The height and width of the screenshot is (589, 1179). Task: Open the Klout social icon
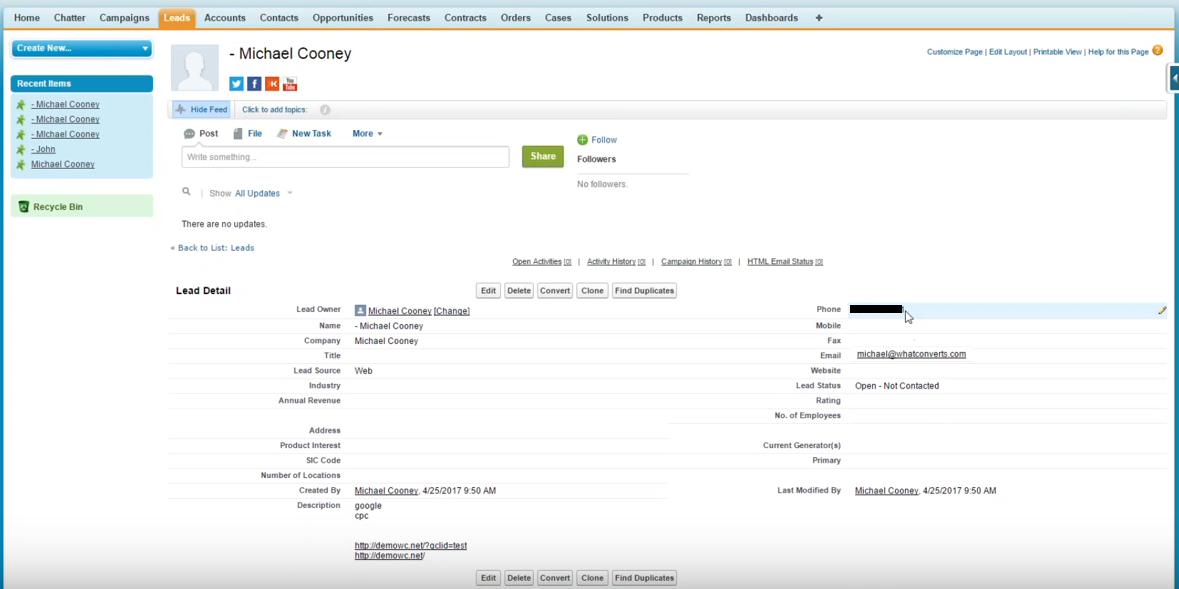pyautogui.click(x=272, y=83)
